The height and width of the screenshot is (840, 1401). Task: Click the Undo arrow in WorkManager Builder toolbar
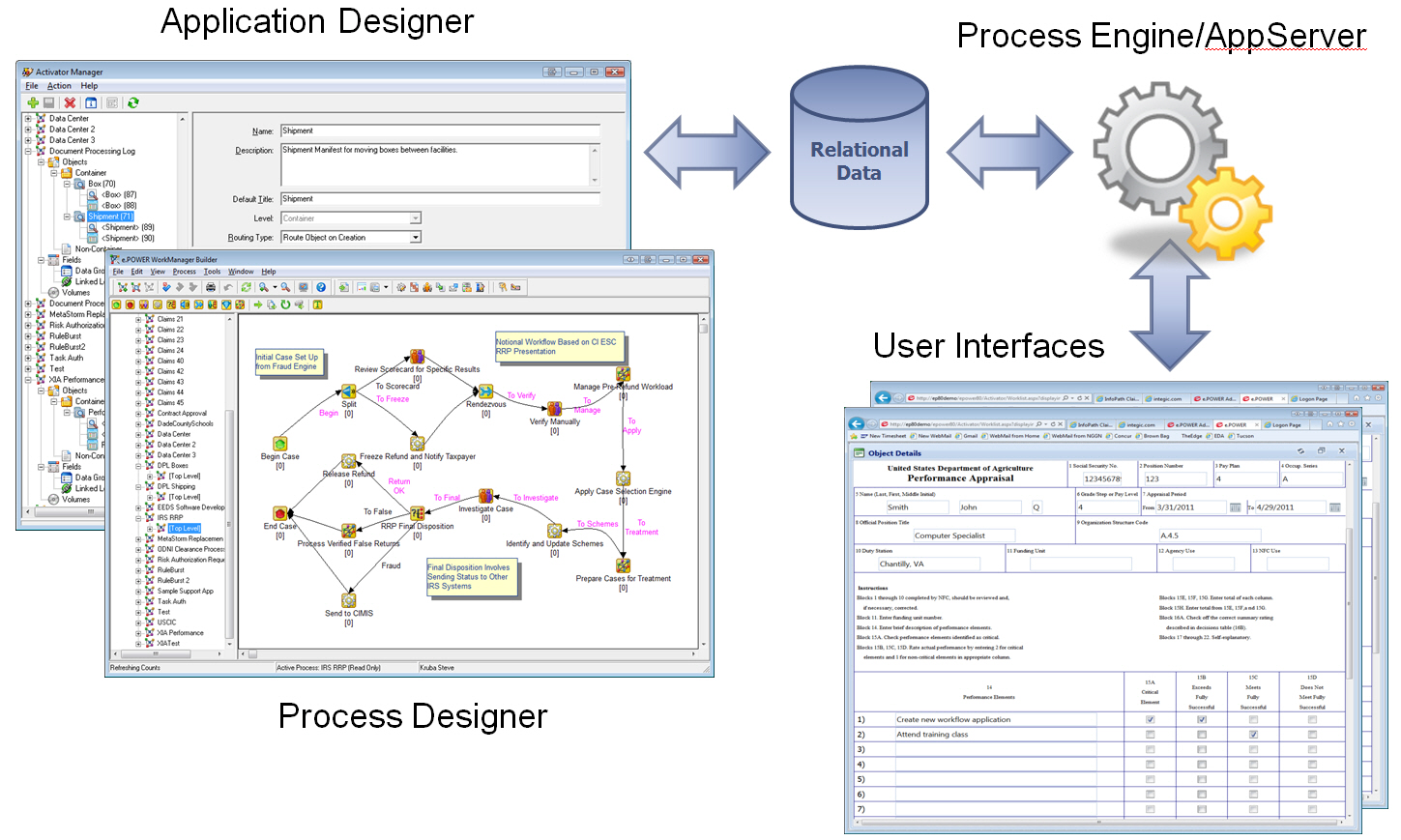click(x=228, y=287)
